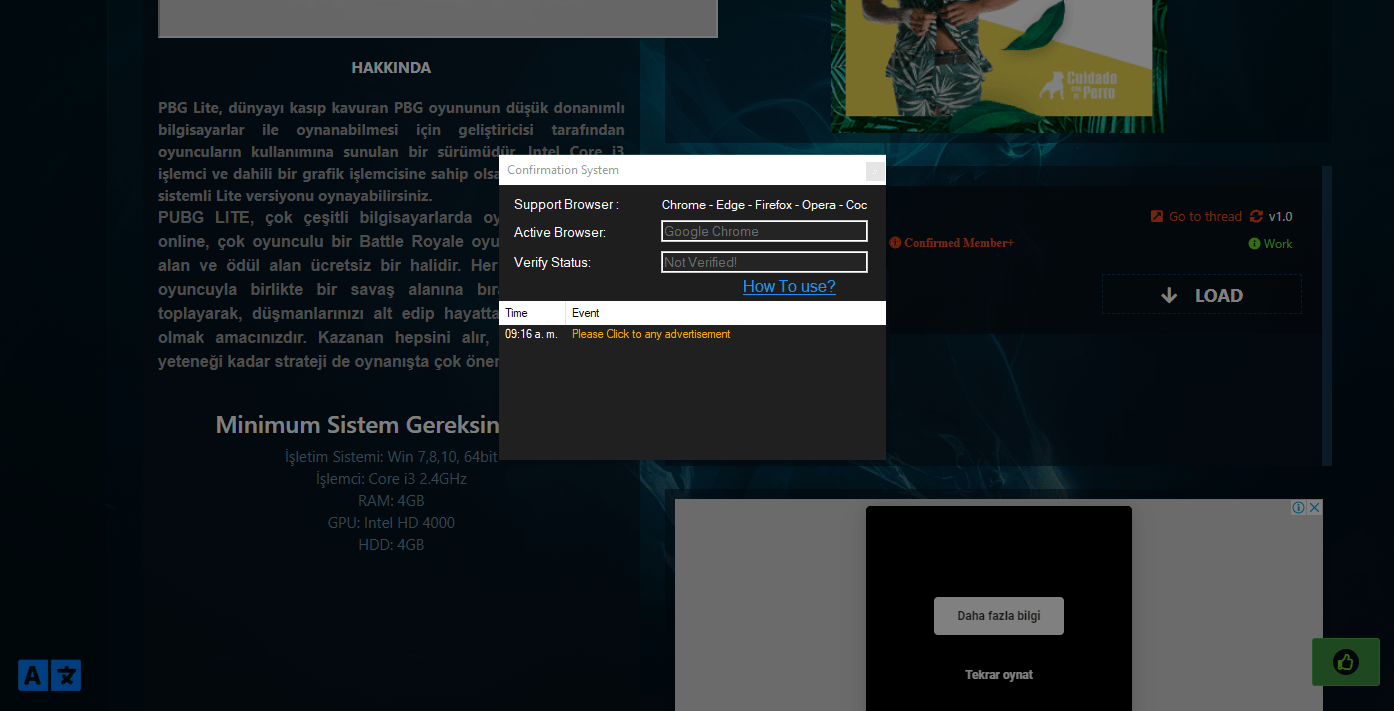This screenshot has height=711, width=1394.
Task: Click the 'GPU: Intel HD 4000' requirement line
Action: [x=391, y=522]
